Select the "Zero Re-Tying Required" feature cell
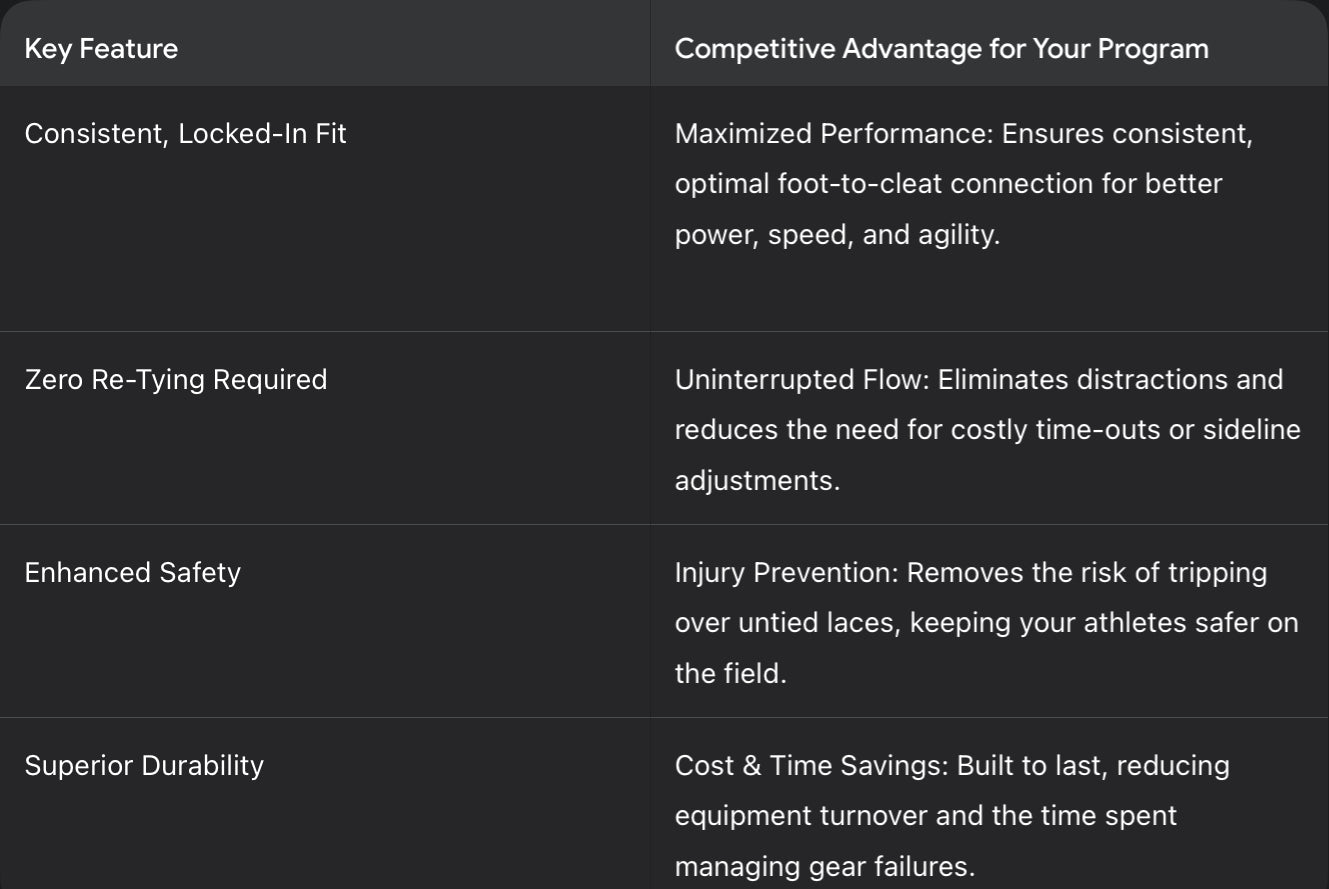1329x889 pixels. click(x=176, y=380)
